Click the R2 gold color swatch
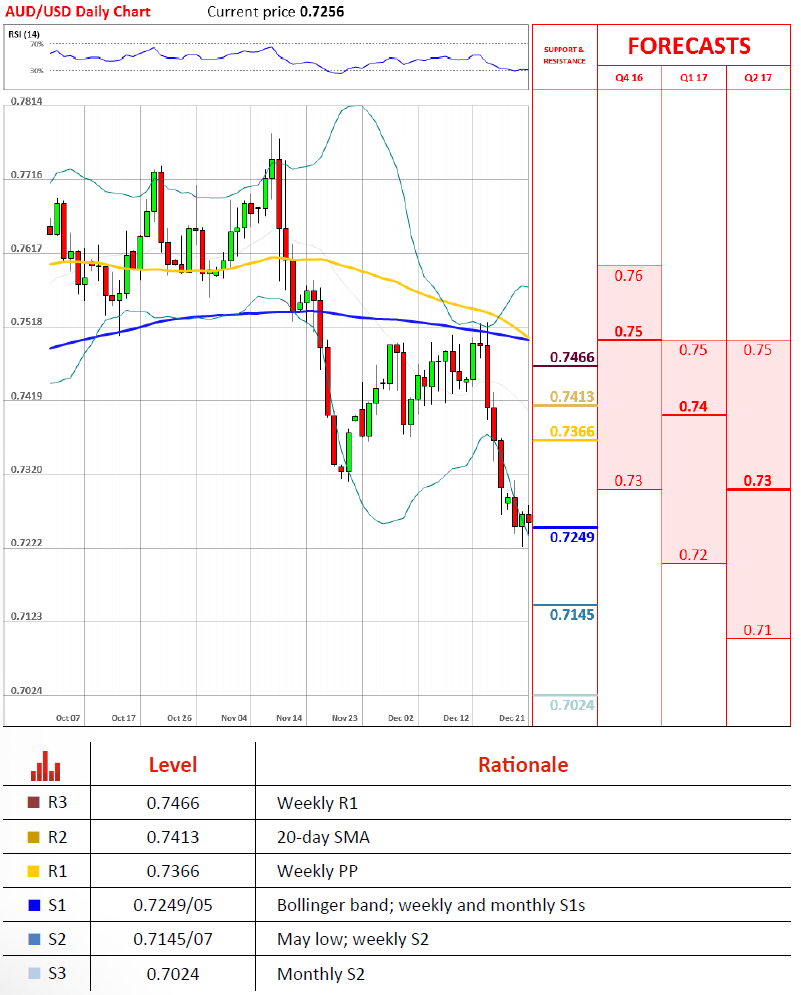This screenshot has width=801, height=995. (34, 837)
